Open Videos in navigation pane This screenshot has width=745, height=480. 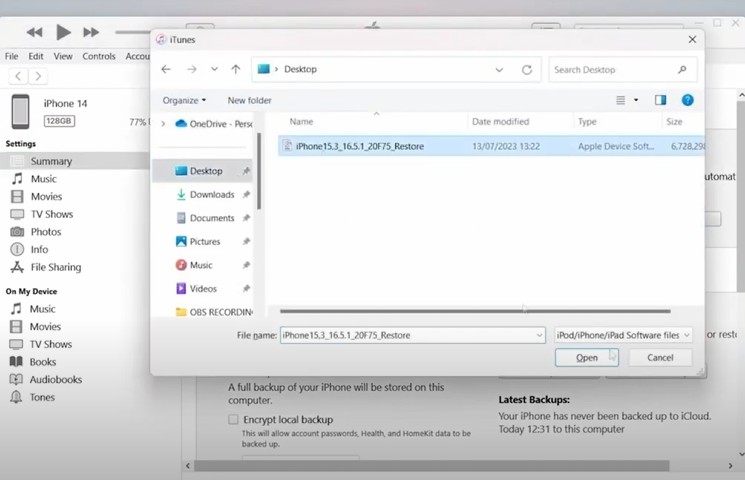coord(203,288)
